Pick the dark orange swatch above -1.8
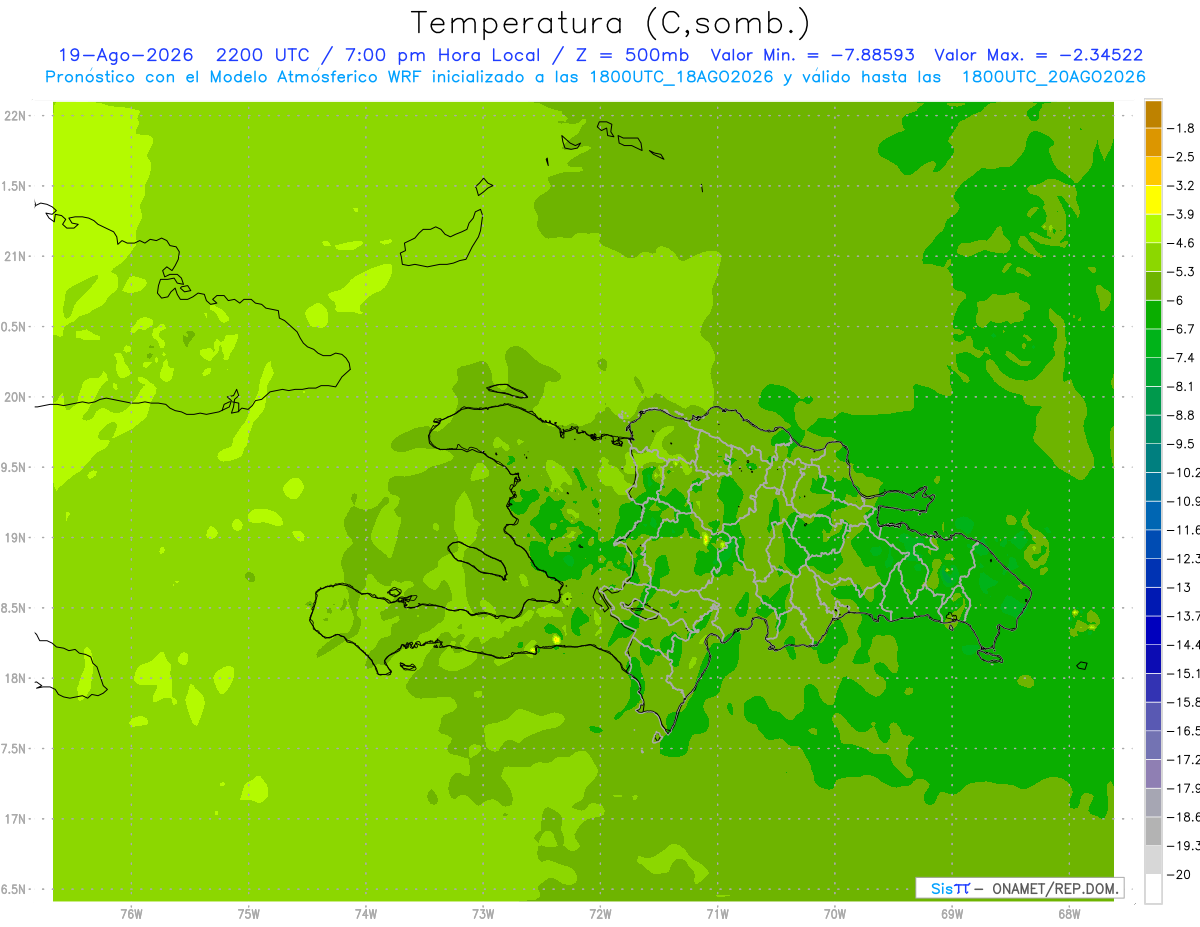Image resolution: width=1200 pixels, height=927 pixels. 1153,114
